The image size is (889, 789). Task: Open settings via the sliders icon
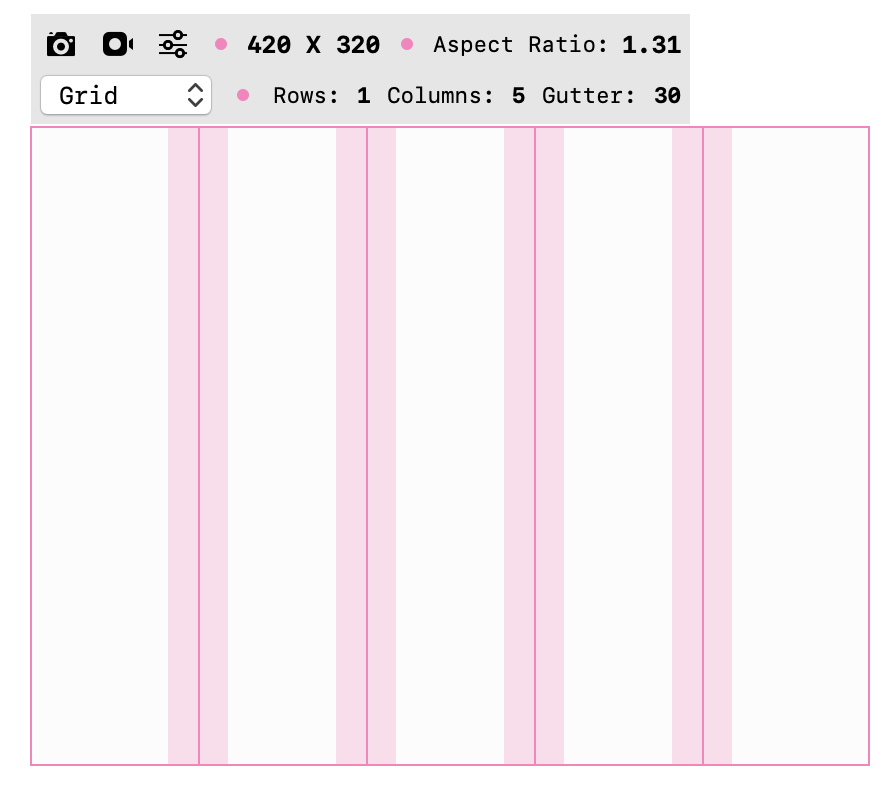(x=173, y=44)
